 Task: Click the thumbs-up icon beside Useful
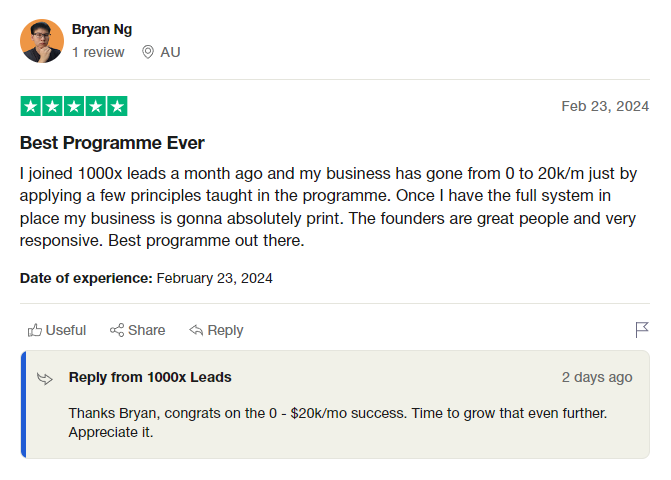(35, 330)
